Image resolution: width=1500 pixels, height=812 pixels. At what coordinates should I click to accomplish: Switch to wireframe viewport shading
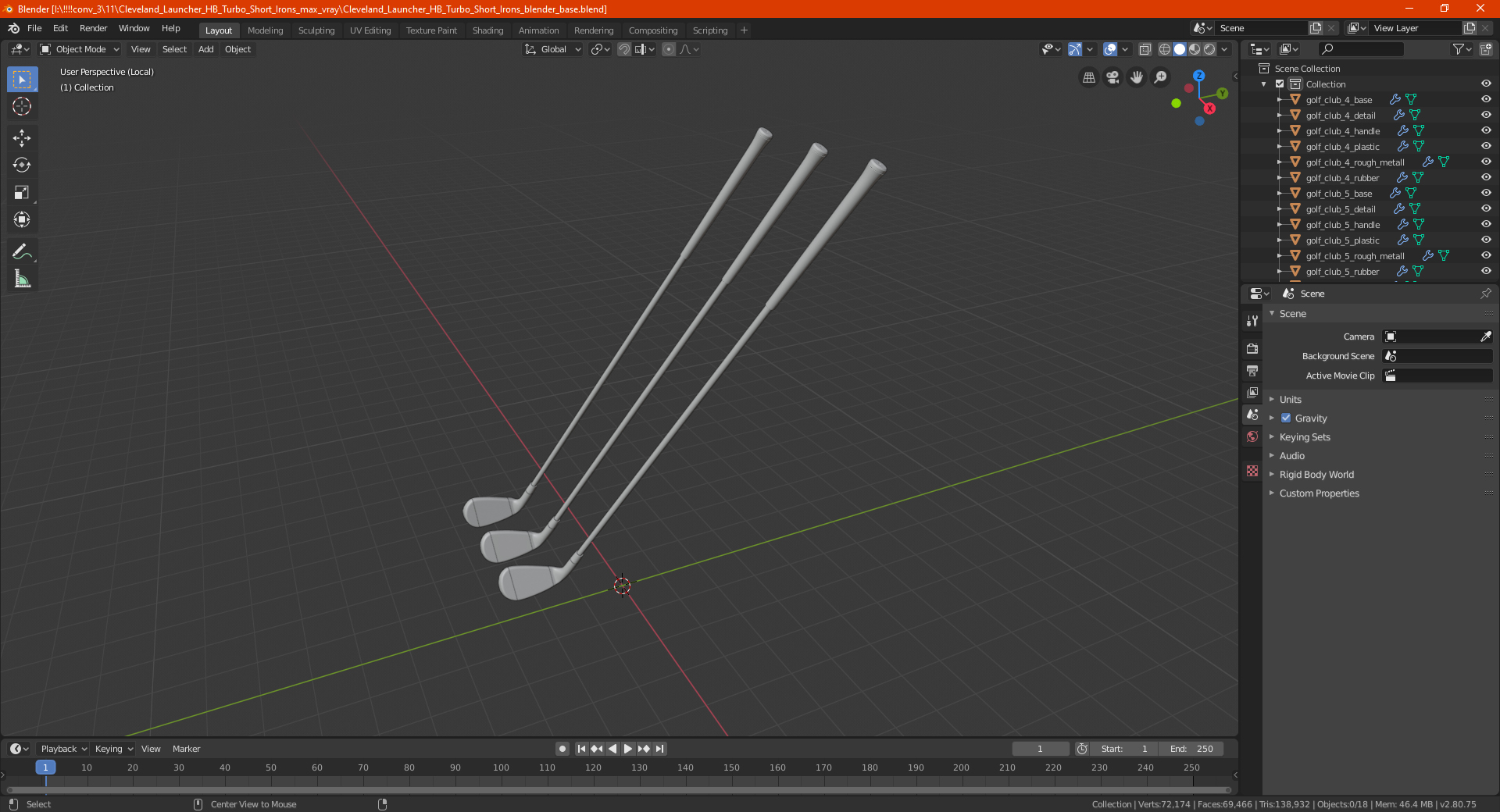click(x=1164, y=49)
